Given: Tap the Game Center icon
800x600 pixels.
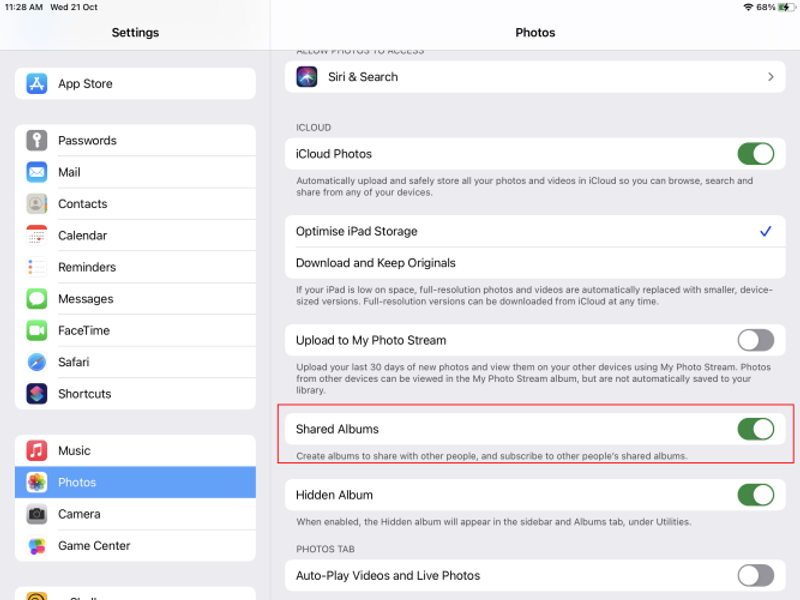Looking at the screenshot, I should [x=37, y=546].
